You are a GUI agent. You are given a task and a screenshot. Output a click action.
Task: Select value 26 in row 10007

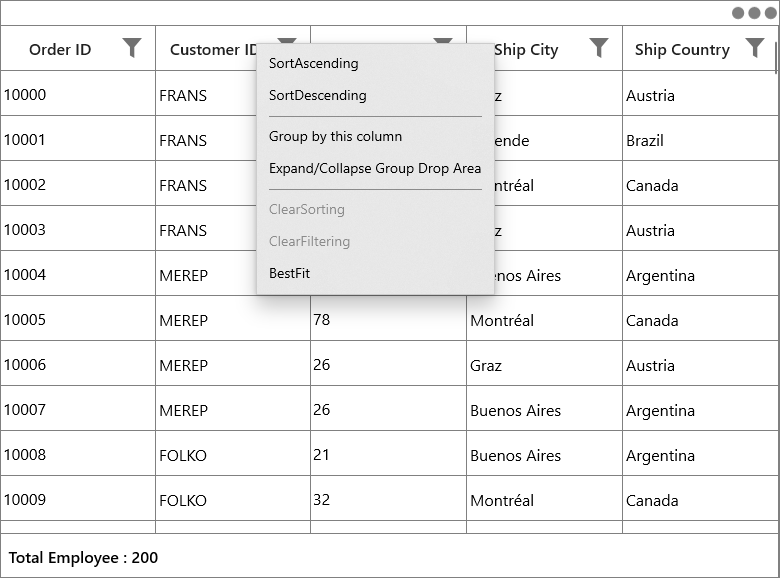(x=389, y=408)
